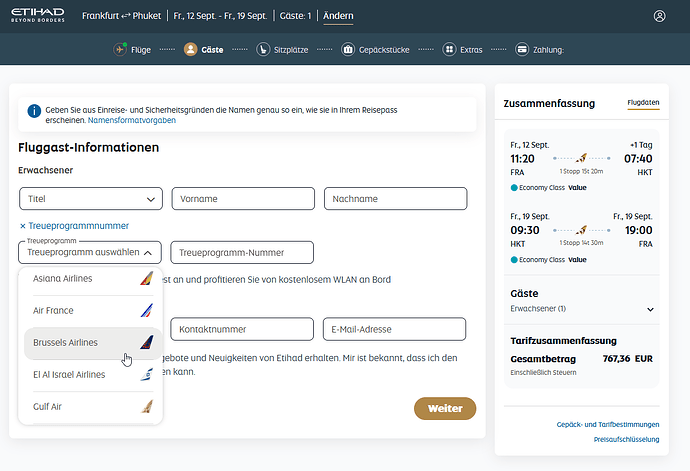Choose El Al Israel Airlines option
The height and width of the screenshot is (471, 690).
[93, 375]
